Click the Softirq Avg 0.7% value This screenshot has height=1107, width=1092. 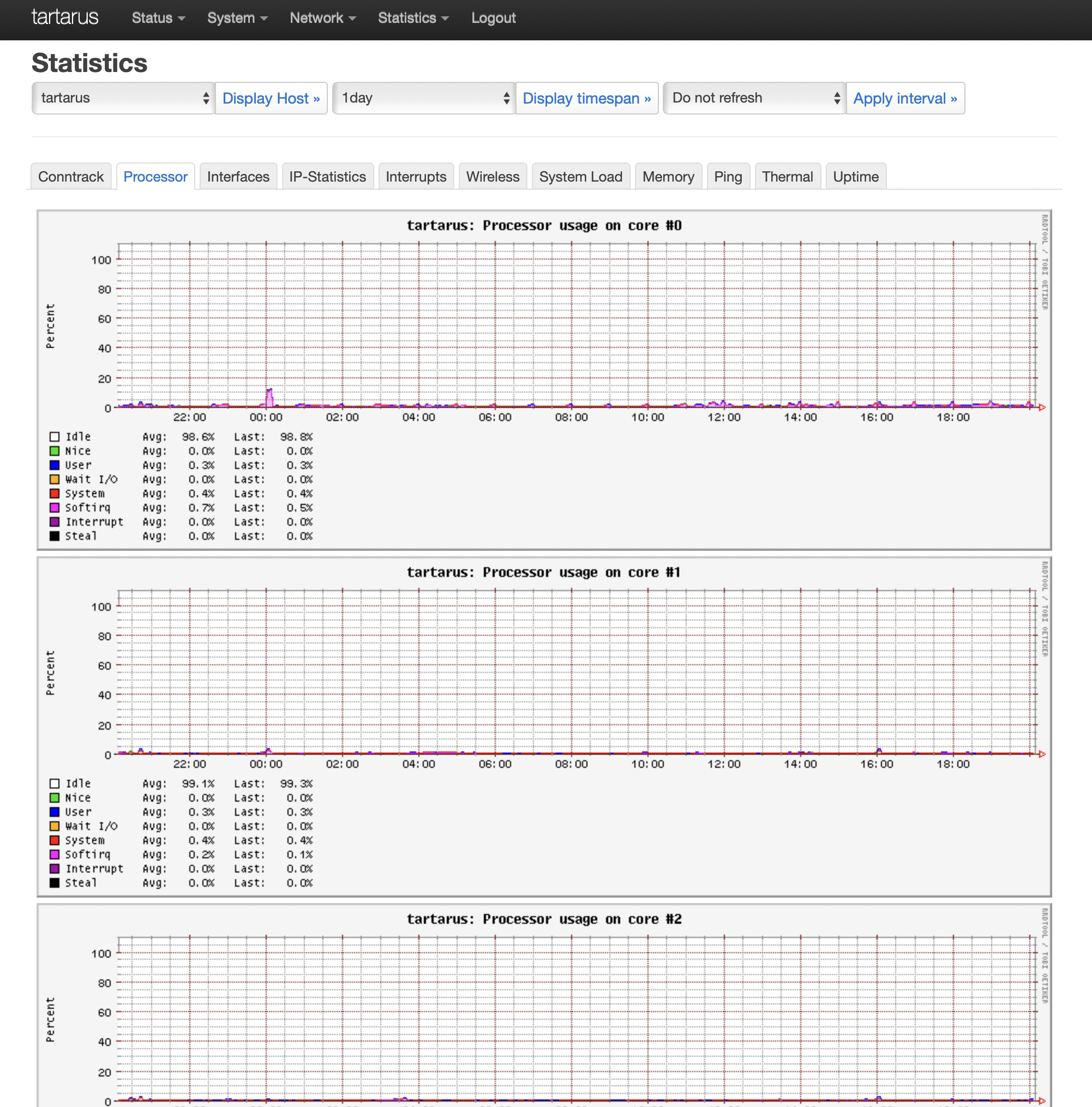pyautogui.click(x=201, y=508)
